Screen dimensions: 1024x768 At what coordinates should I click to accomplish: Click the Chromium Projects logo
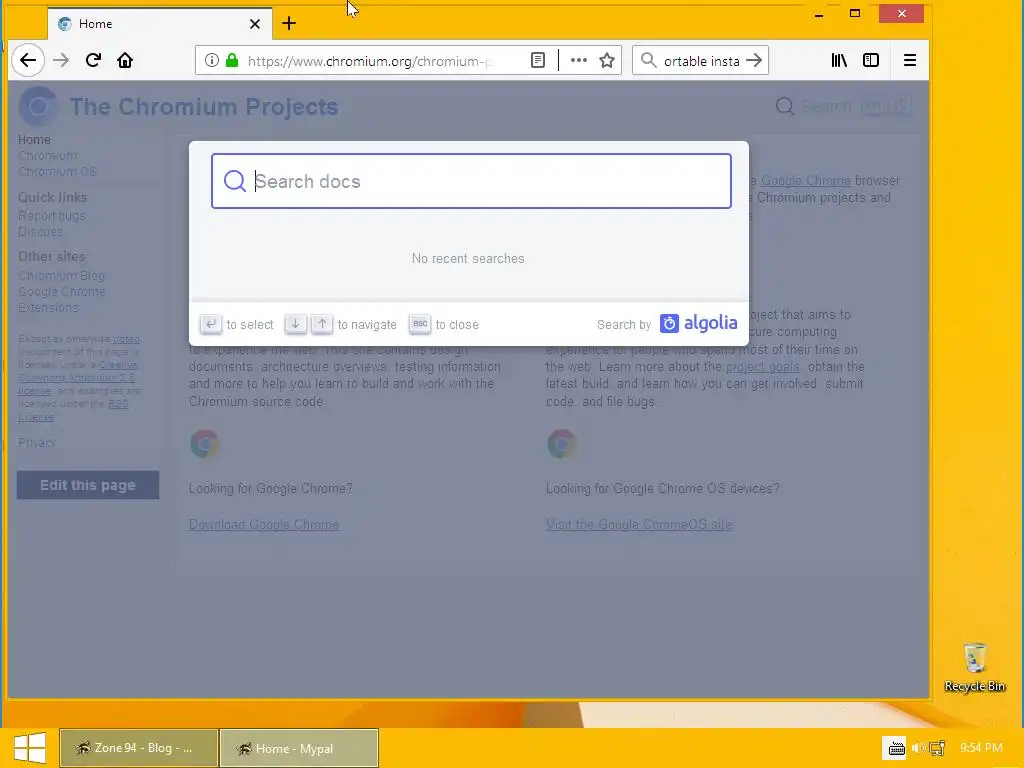click(x=38, y=106)
